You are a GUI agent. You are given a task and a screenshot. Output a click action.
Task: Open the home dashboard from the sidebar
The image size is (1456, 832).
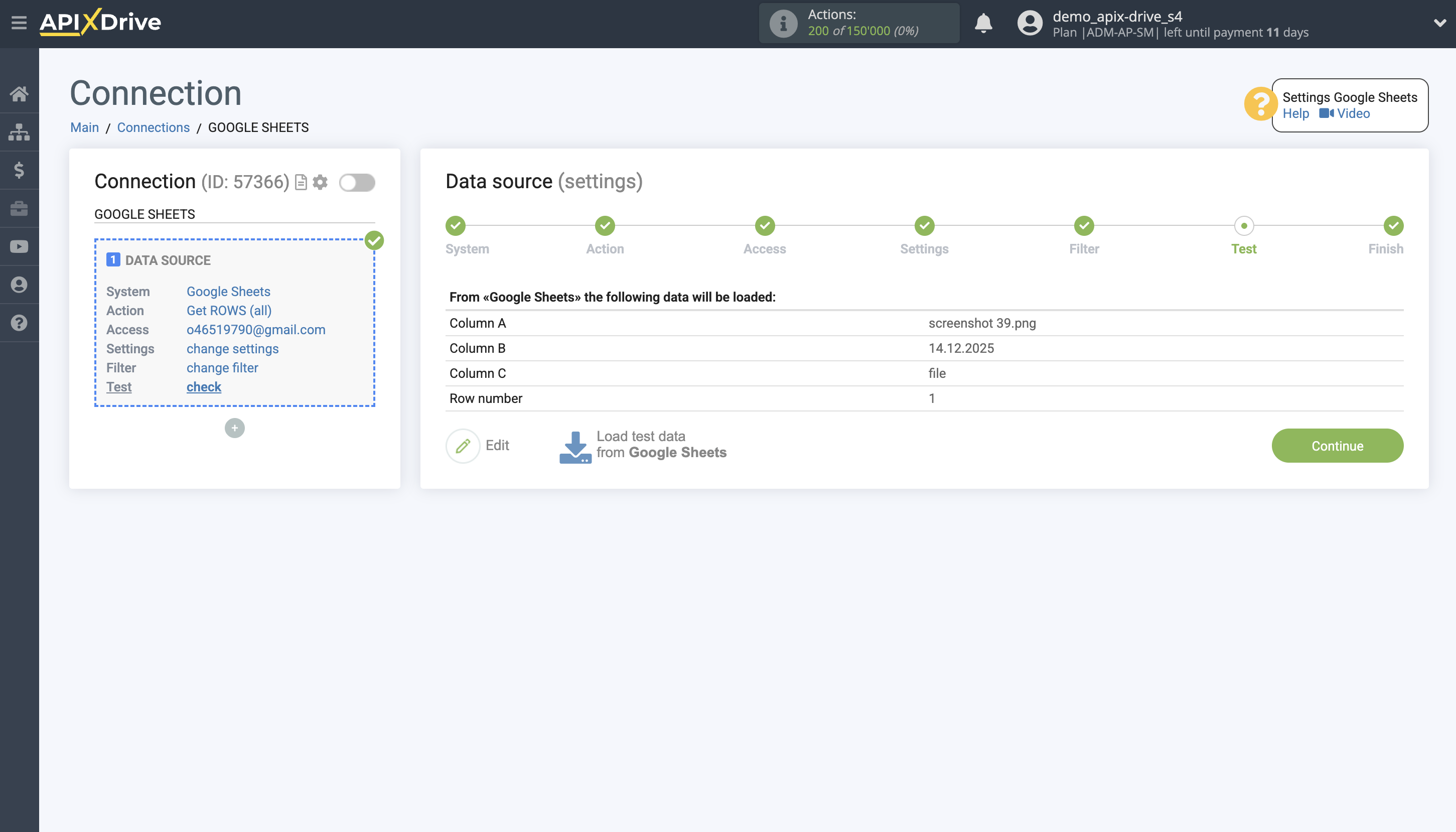pyautogui.click(x=19, y=94)
